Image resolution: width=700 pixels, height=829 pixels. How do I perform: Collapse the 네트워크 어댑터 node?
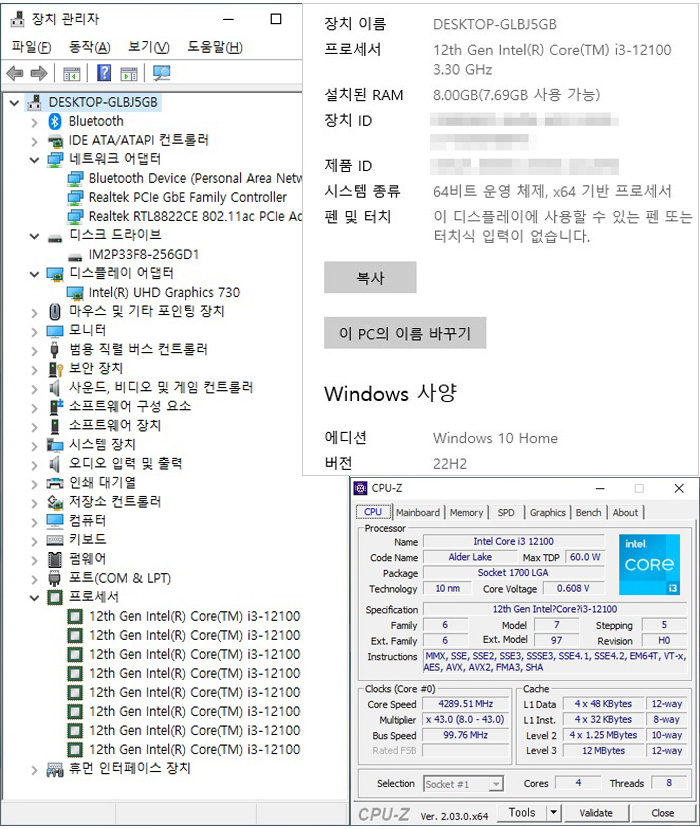[x=34, y=160]
